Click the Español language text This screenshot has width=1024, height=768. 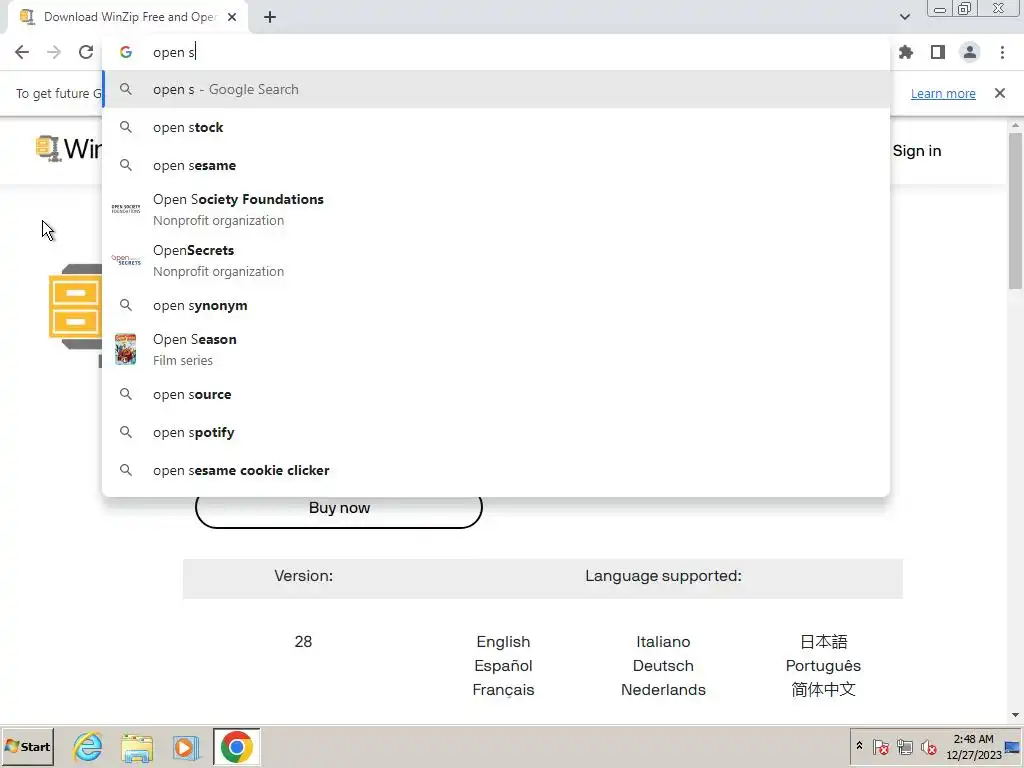(x=503, y=666)
